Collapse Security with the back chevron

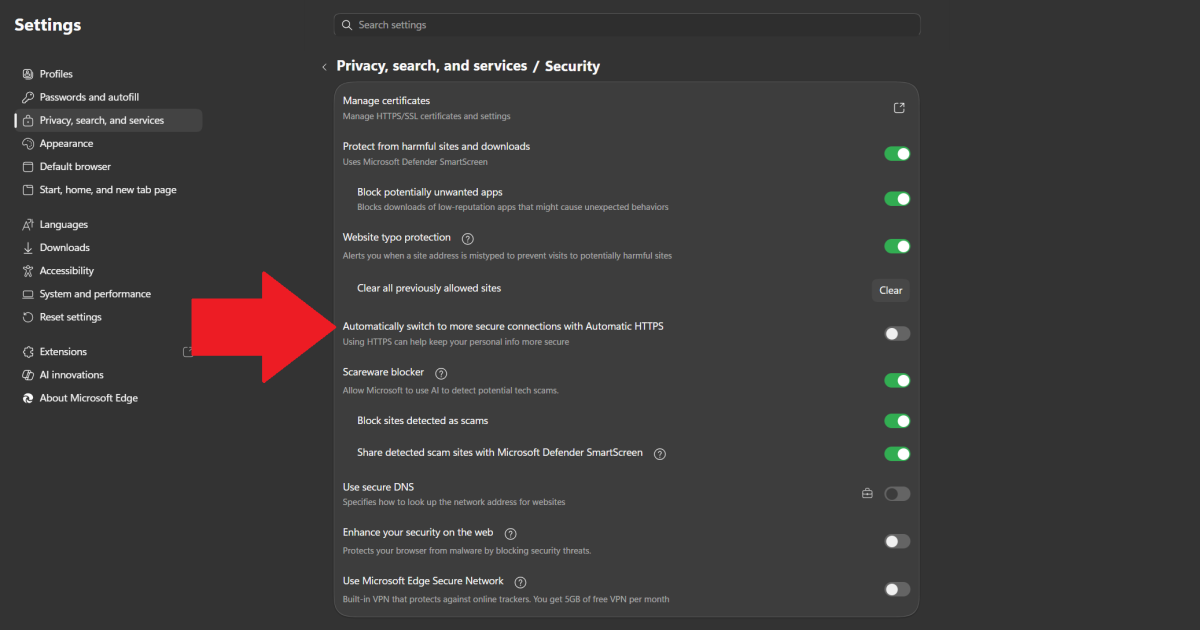point(324,66)
